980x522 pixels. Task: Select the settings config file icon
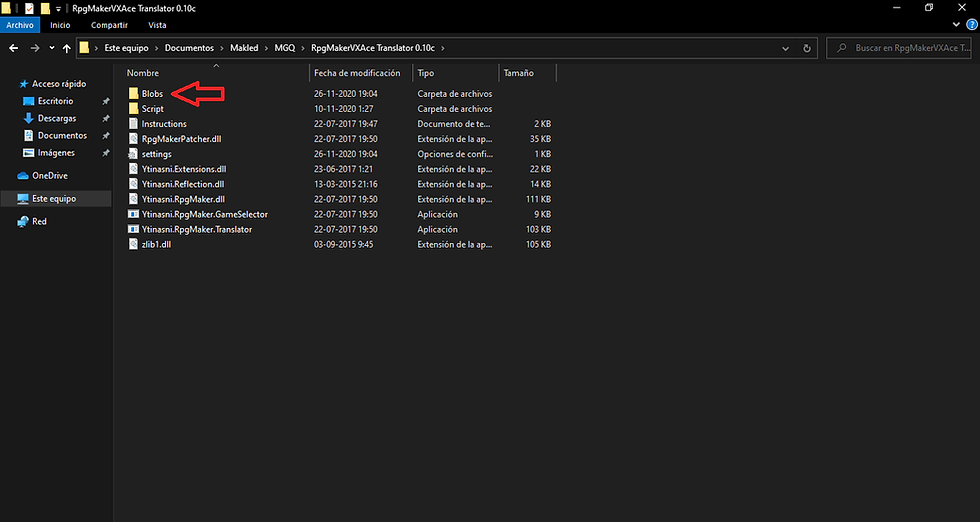(133, 154)
